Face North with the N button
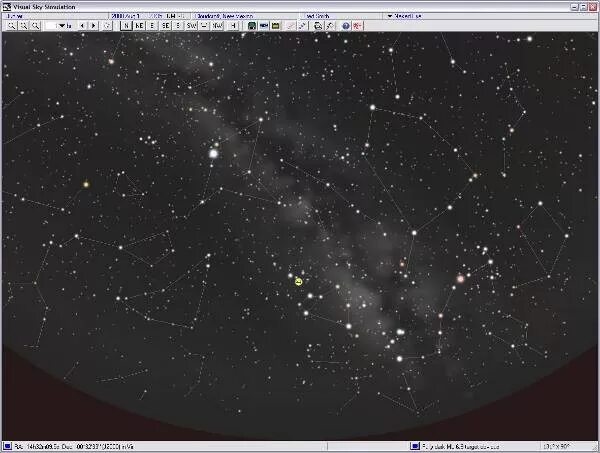This screenshot has width=600, height=453. [x=126, y=26]
